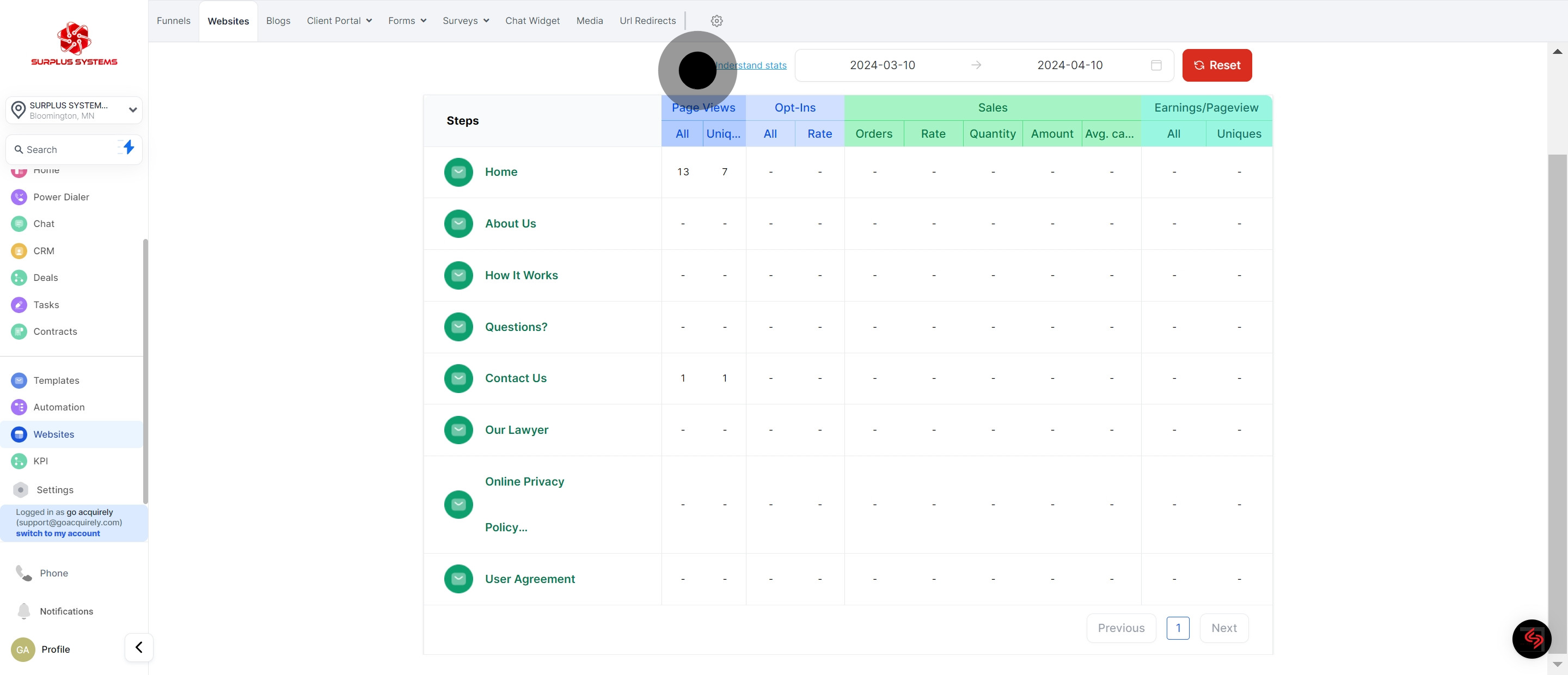Screen dimensions: 1568x675
Task: Open the calendar date picker icon
Action: pyautogui.click(x=1156, y=65)
